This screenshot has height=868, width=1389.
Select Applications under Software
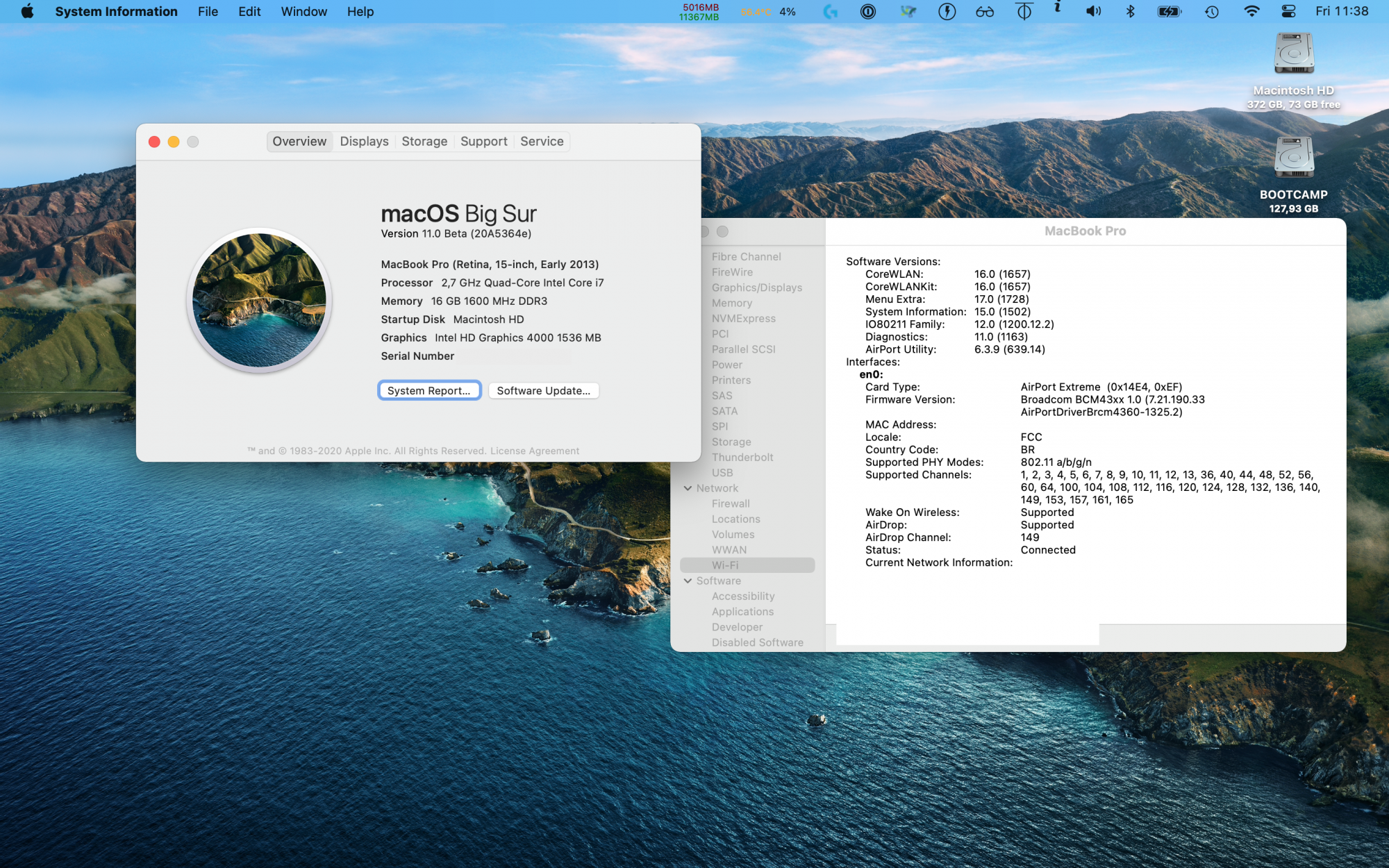(742, 611)
